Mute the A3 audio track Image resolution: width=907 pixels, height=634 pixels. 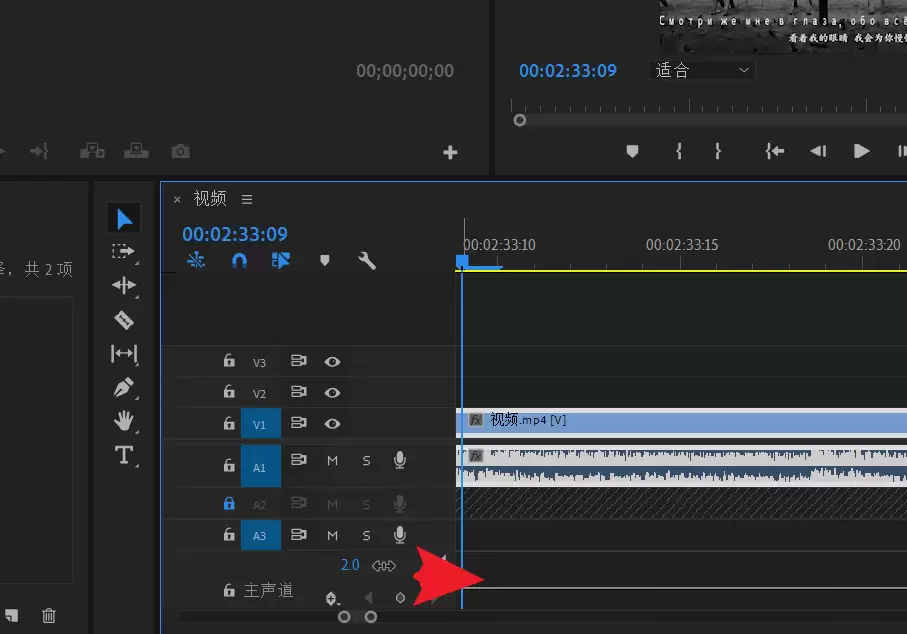click(332, 536)
